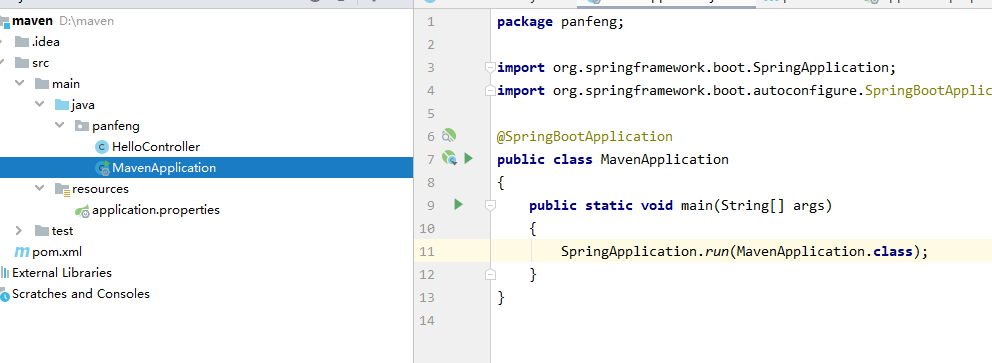Click the Maven 'm' icon of pom.xml

pos(22,252)
